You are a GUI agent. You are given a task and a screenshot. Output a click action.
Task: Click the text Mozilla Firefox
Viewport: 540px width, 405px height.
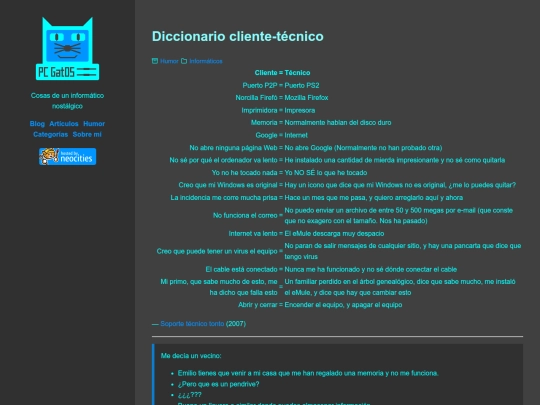coord(306,98)
